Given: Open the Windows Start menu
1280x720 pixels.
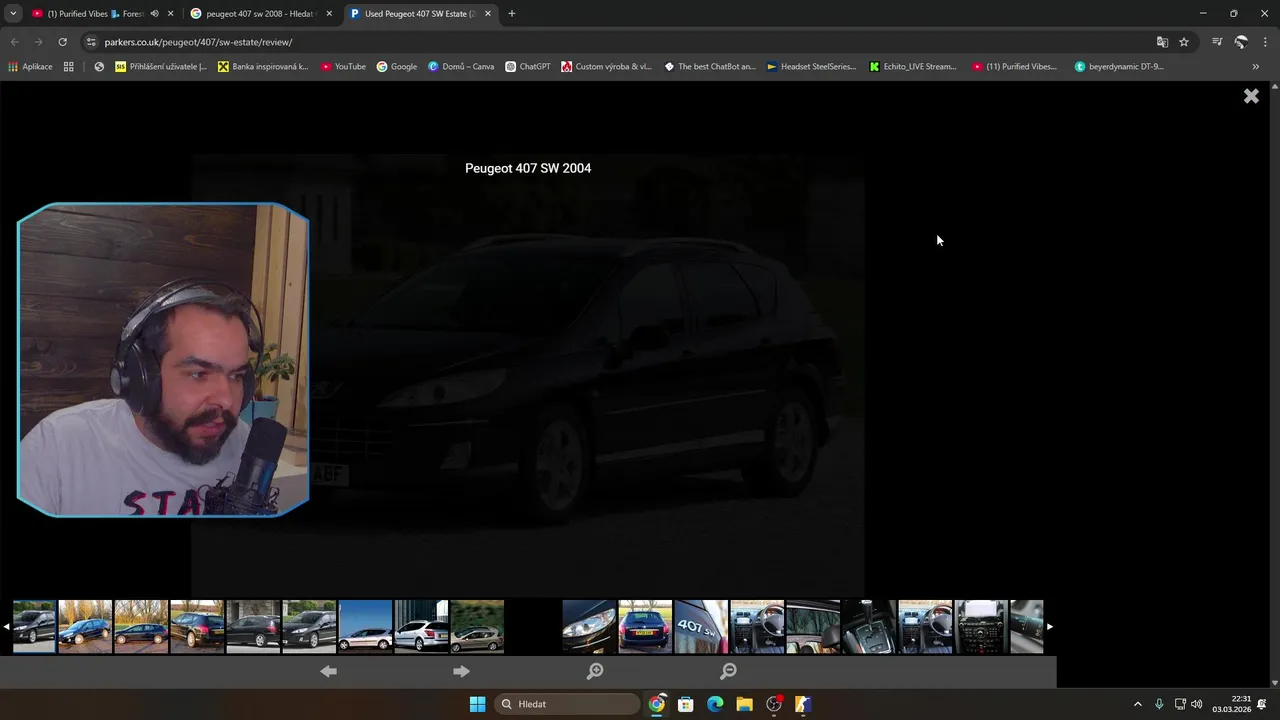Looking at the screenshot, I should (x=477, y=704).
